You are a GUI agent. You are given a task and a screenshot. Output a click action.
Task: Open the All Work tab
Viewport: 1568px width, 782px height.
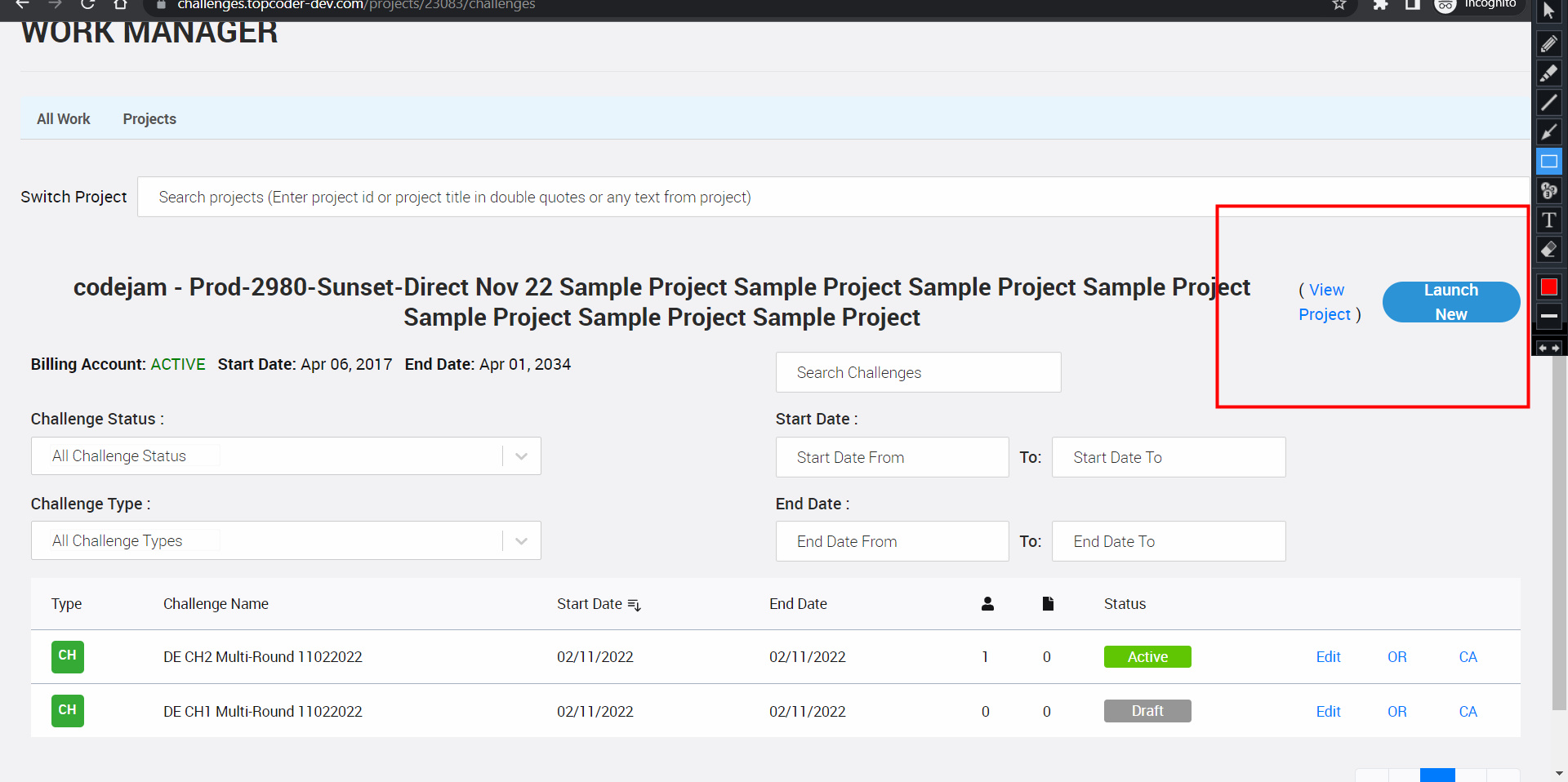tap(64, 119)
